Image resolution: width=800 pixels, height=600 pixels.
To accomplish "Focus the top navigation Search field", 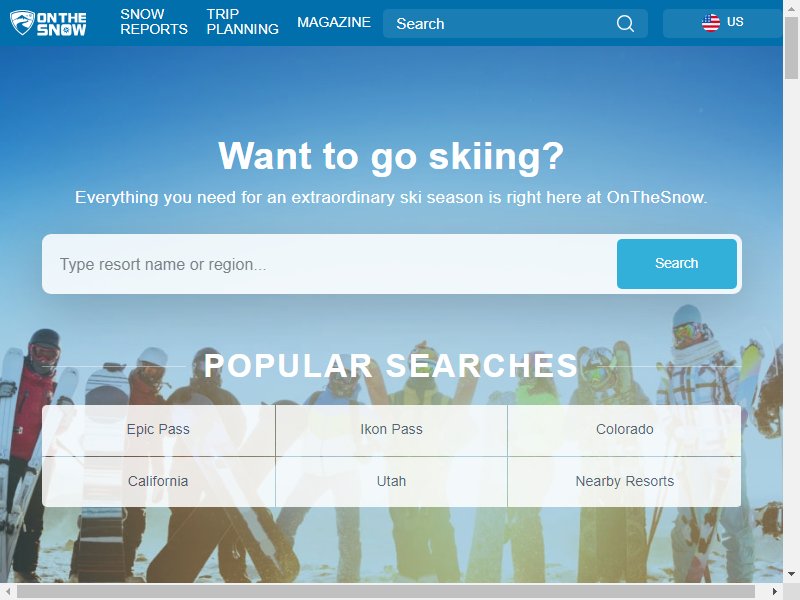I will coord(503,23).
